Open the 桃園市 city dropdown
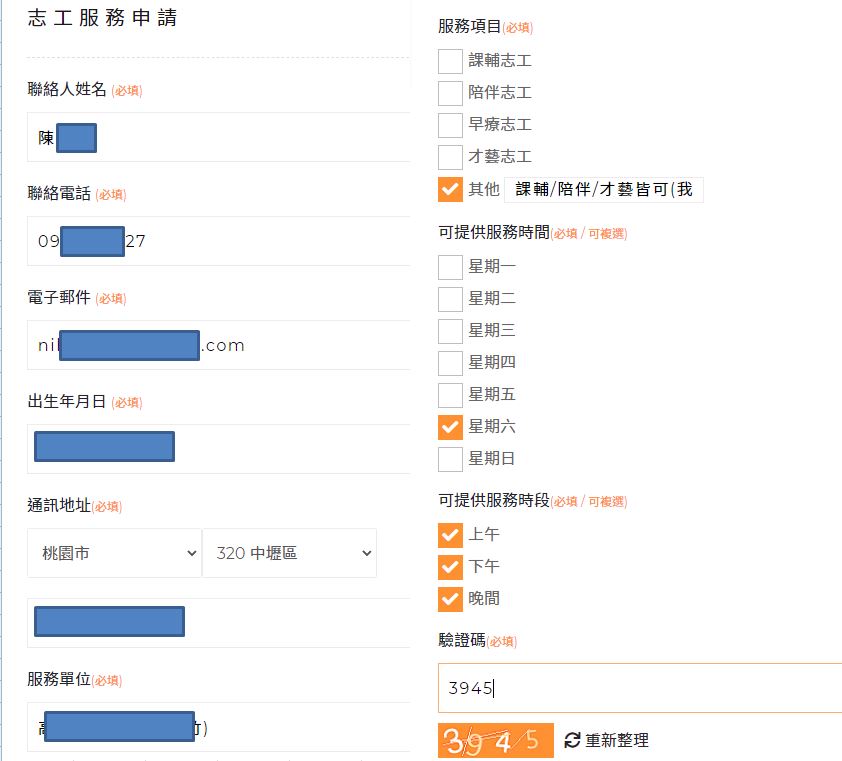 (x=114, y=553)
